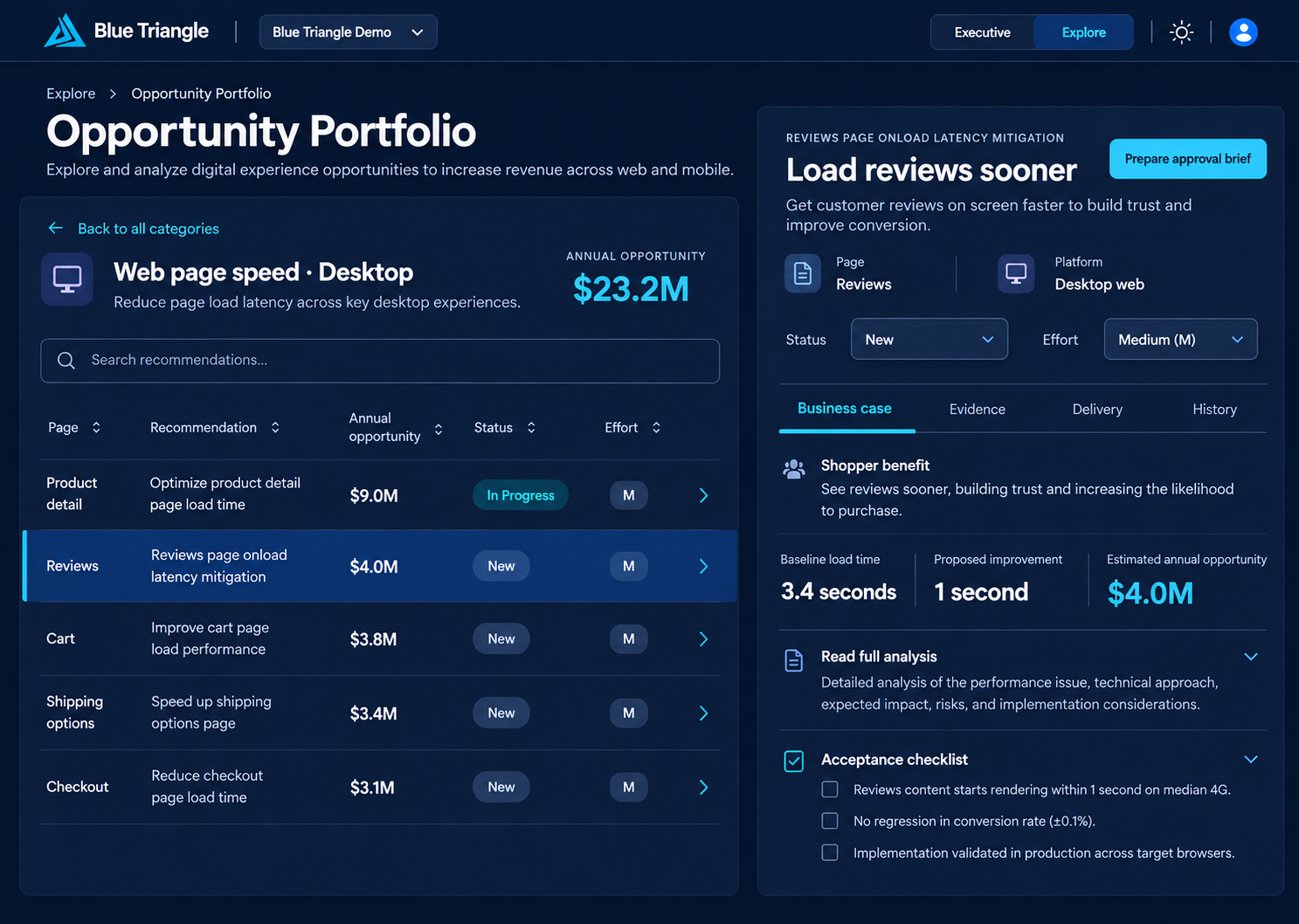Open the Effort dropdown showing Medium (M)
This screenshot has width=1299, height=924.
[1180, 339]
